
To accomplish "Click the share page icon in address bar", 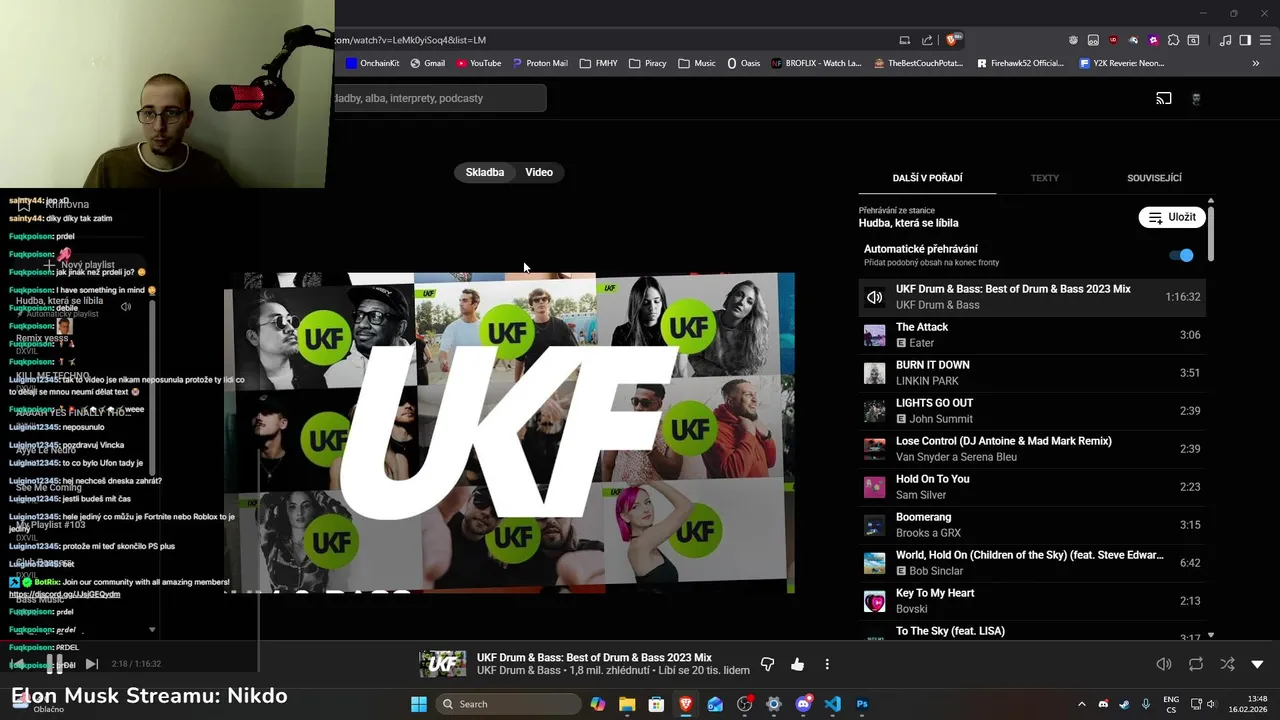I will [x=927, y=40].
